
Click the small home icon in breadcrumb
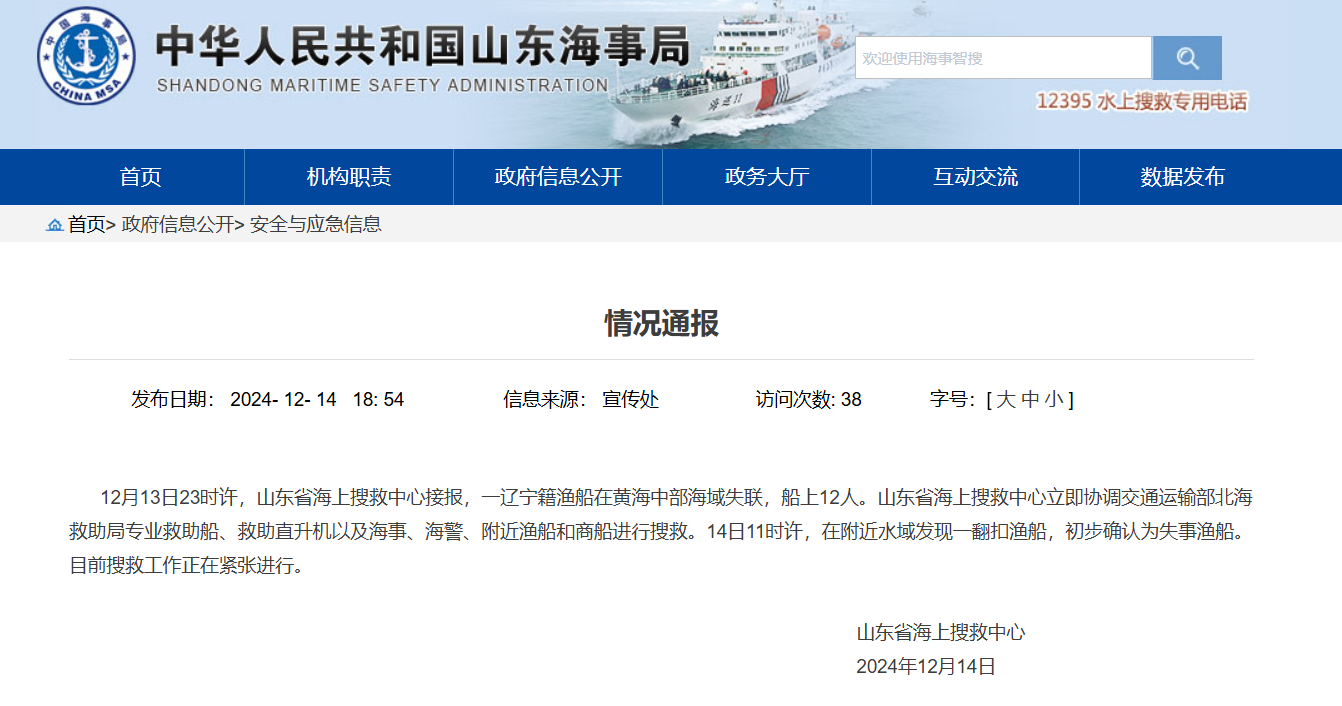click(x=55, y=225)
